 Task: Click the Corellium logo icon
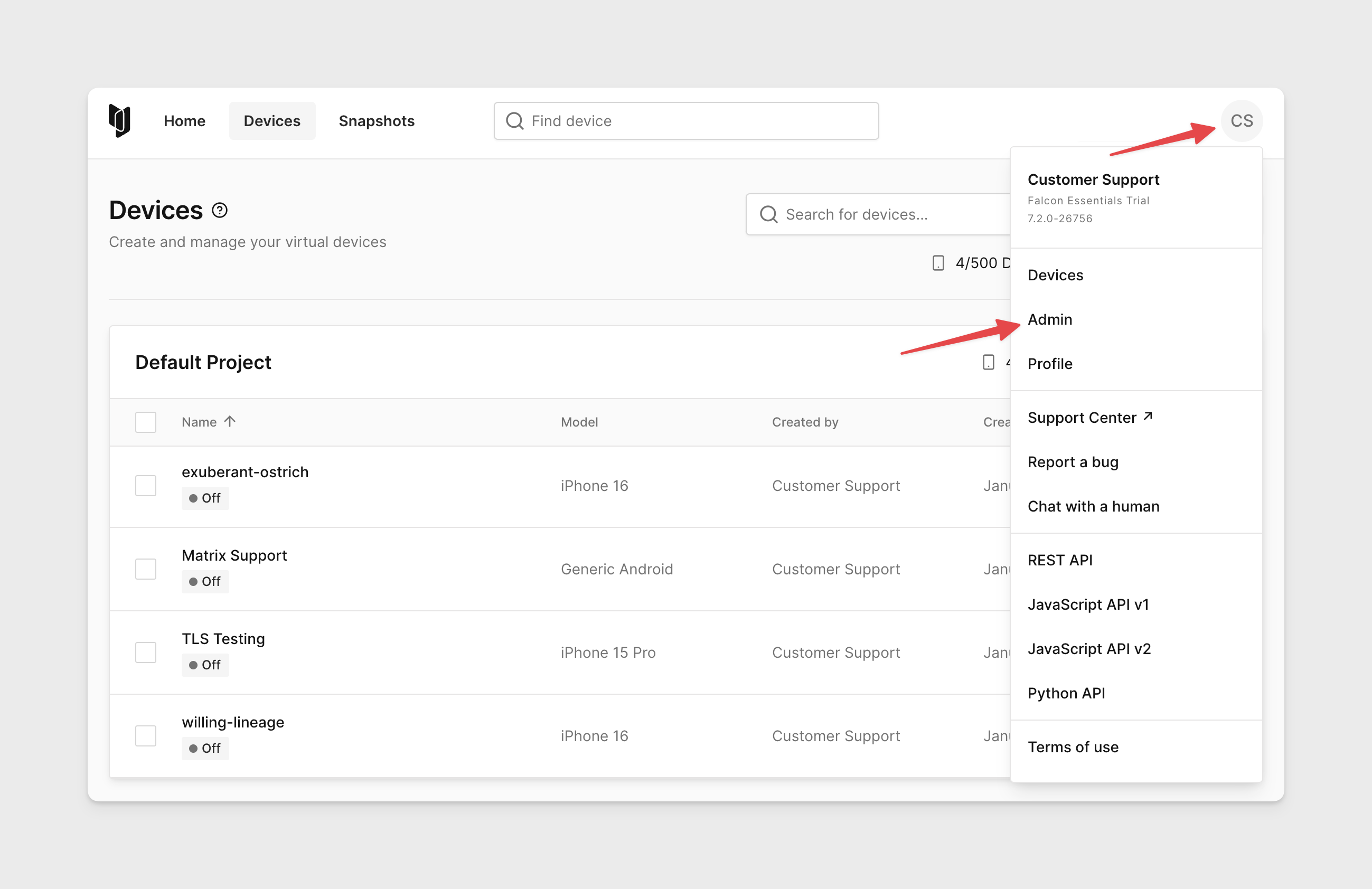[119, 121]
